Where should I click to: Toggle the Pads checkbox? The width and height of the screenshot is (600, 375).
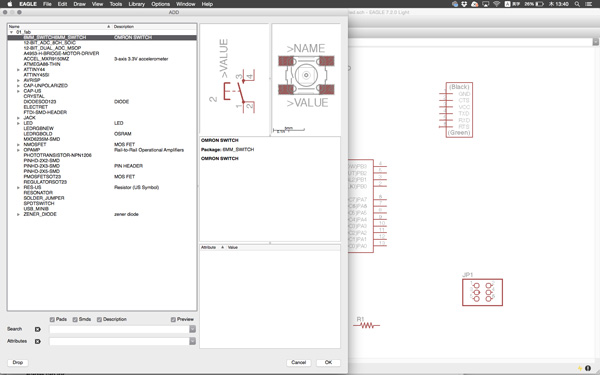pos(52,320)
